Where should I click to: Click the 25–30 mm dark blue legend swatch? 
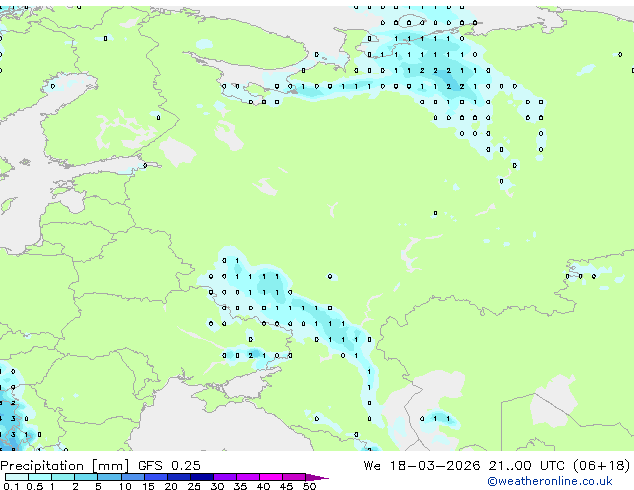point(201,477)
